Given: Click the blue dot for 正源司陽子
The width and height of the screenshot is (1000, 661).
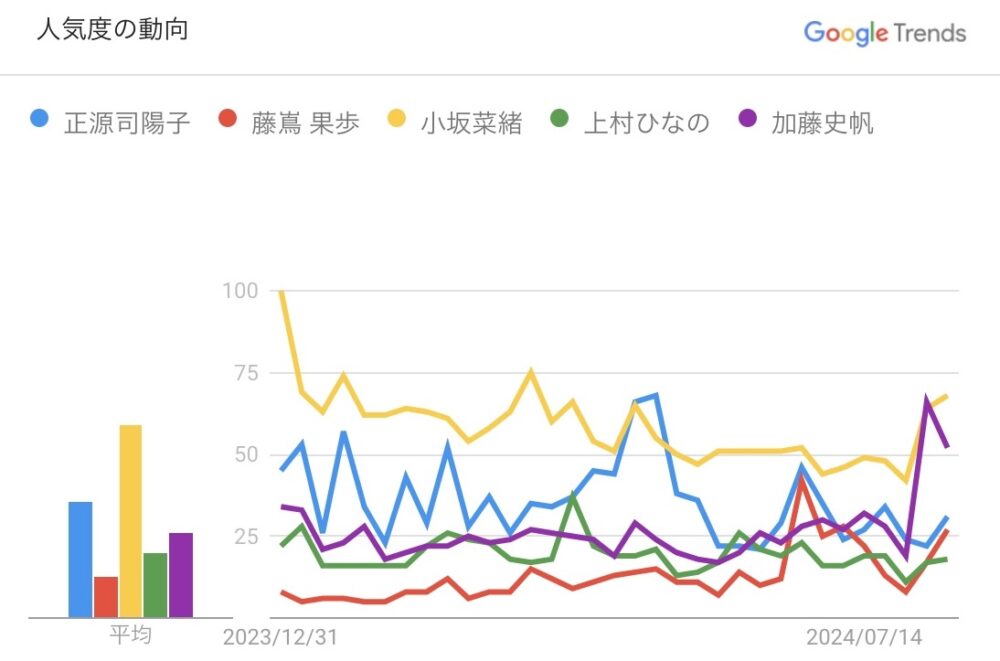Looking at the screenshot, I should point(39,122).
